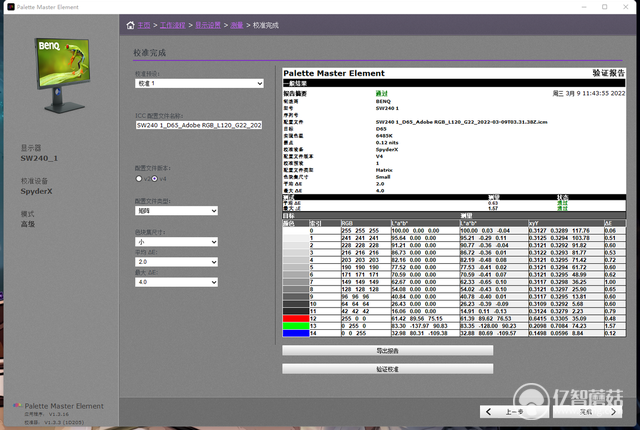Image resolution: width=640 pixels, height=430 pixels.
Task: Click the 导出报告 button
Action: [x=387, y=350]
